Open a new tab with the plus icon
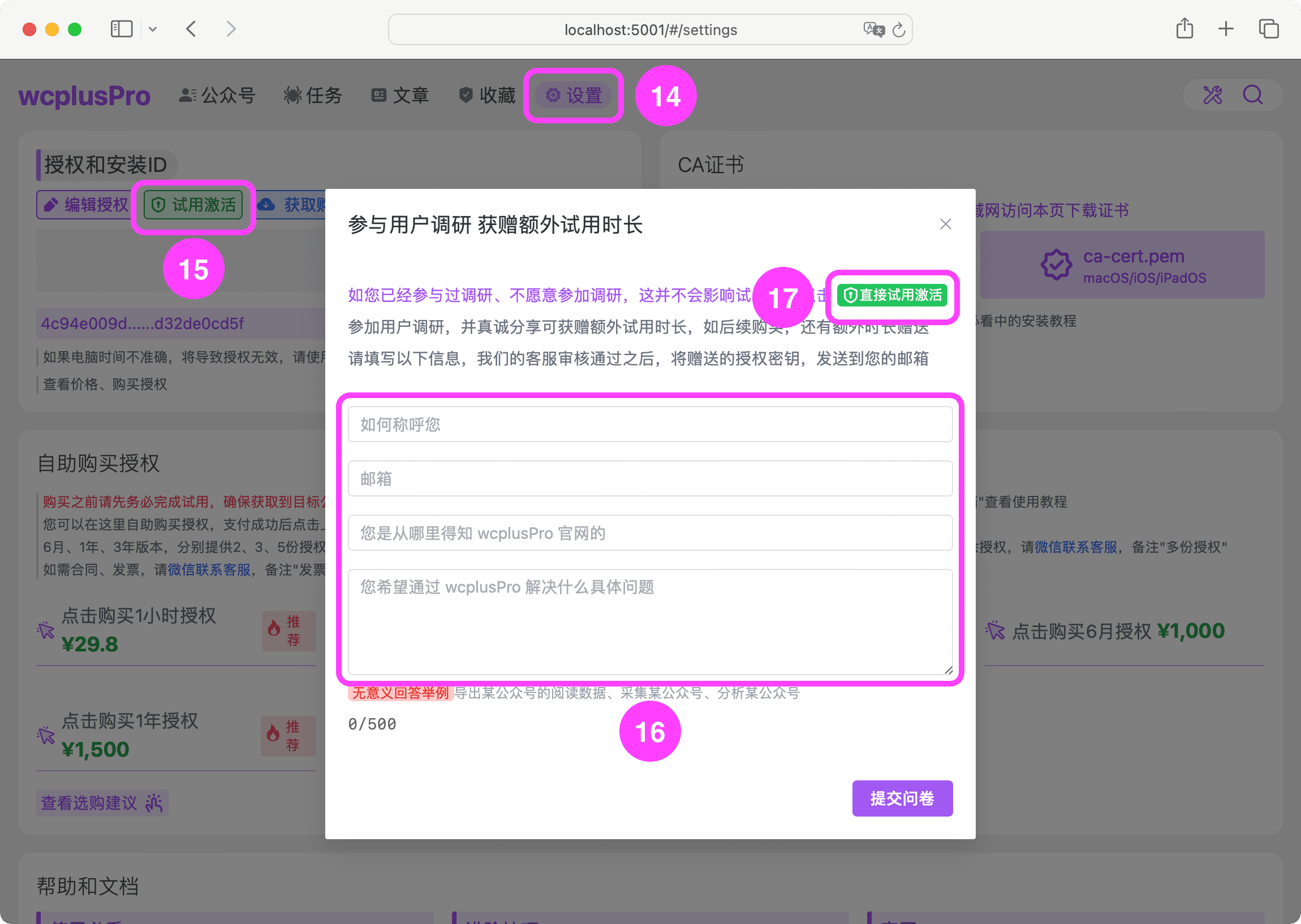1301x924 pixels. (1226, 28)
